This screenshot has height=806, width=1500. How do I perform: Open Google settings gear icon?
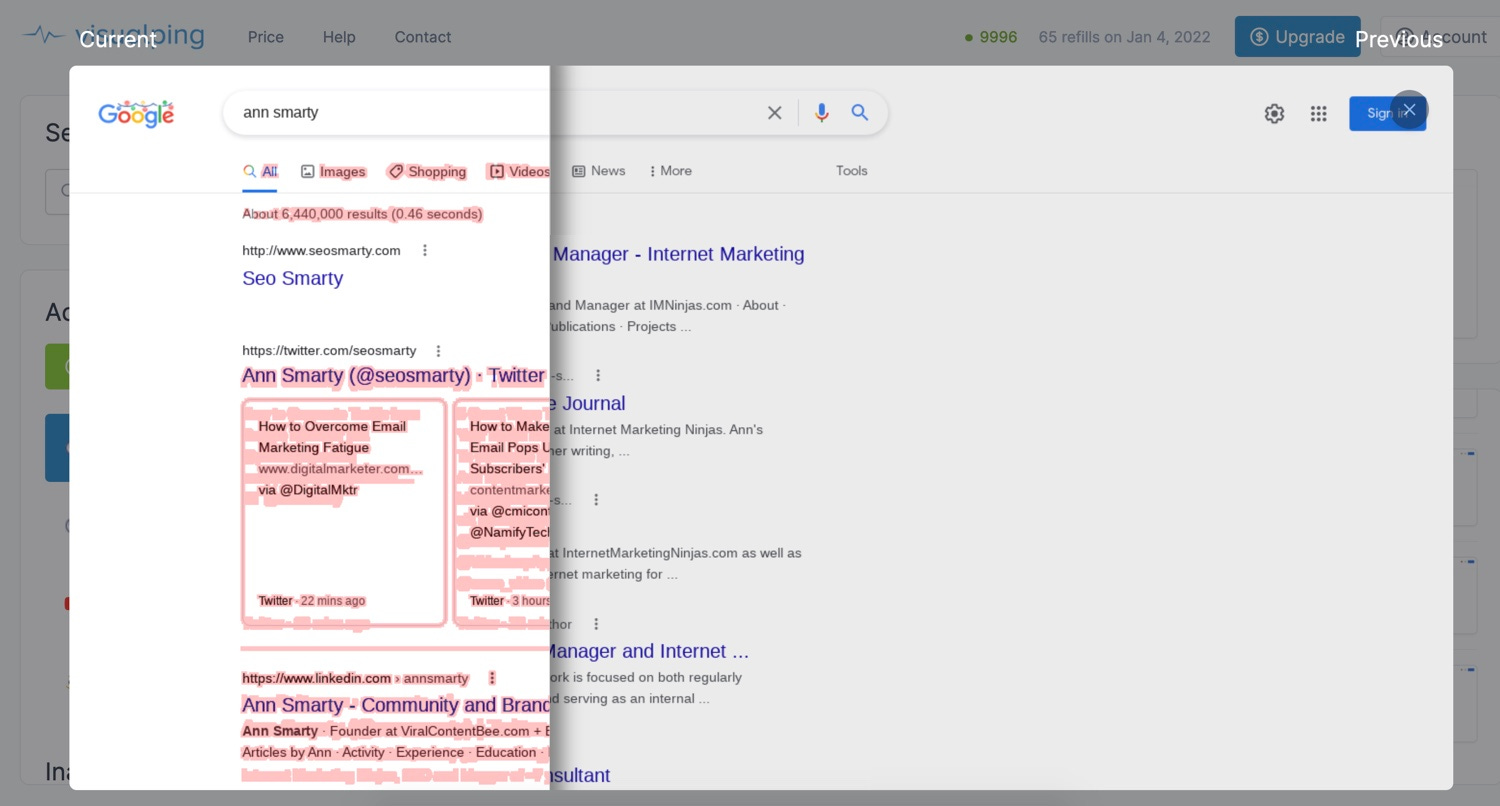tap(1274, 114)
